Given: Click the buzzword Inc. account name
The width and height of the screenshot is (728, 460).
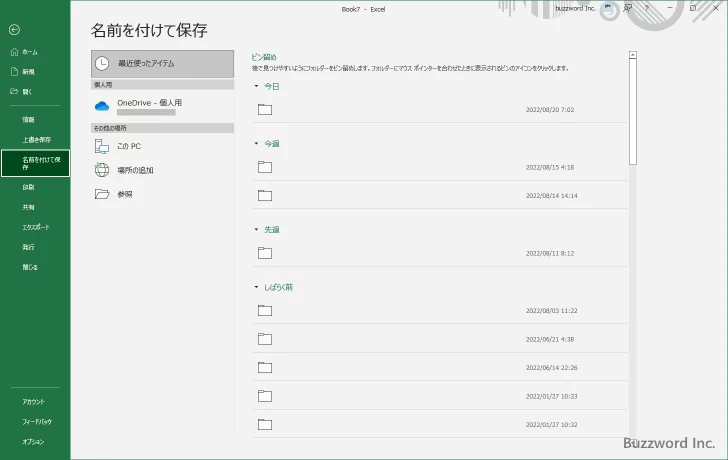Looking at the screenshot, I should pos(575,8).
